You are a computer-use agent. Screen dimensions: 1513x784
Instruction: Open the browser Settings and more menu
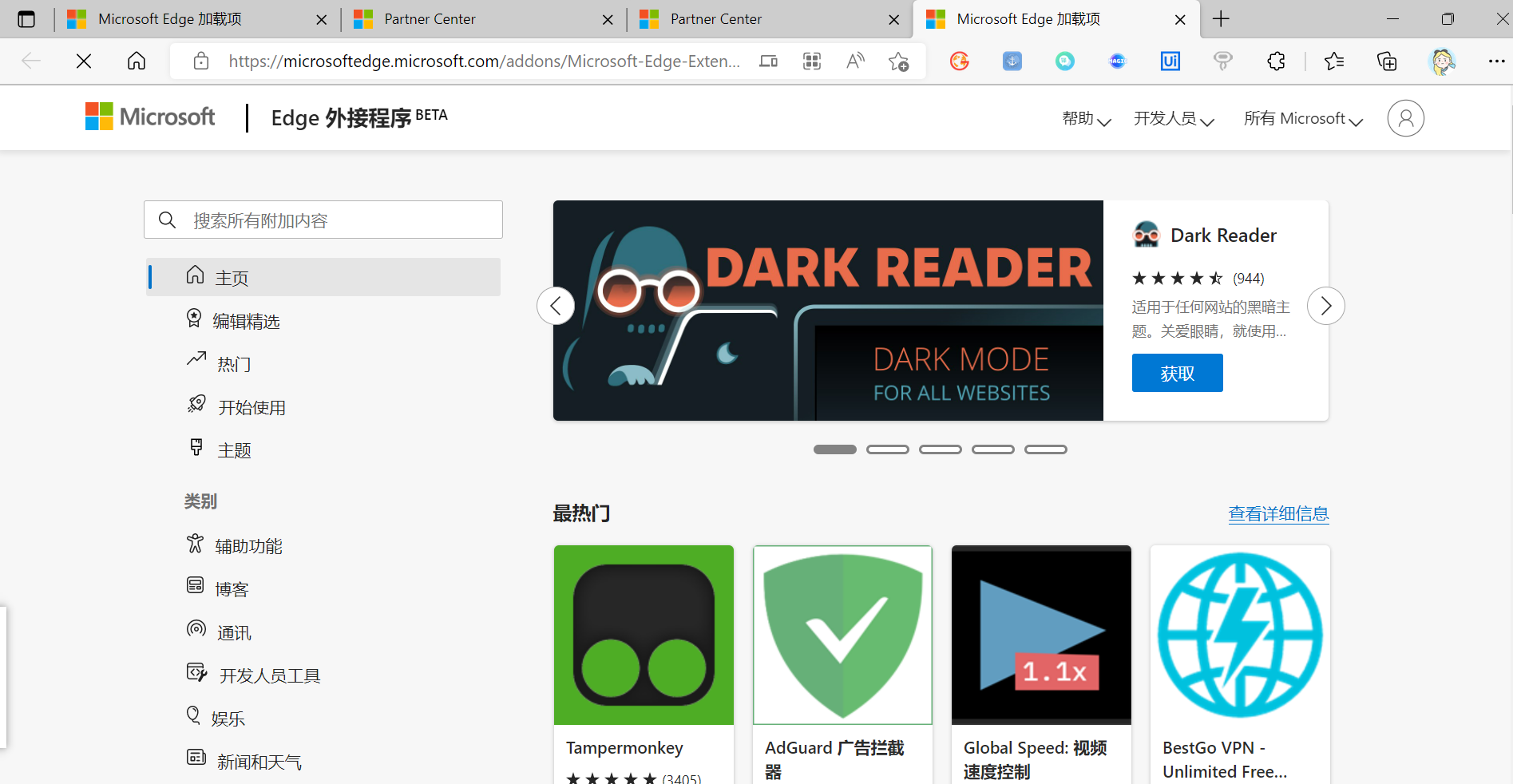point(1496,61)
